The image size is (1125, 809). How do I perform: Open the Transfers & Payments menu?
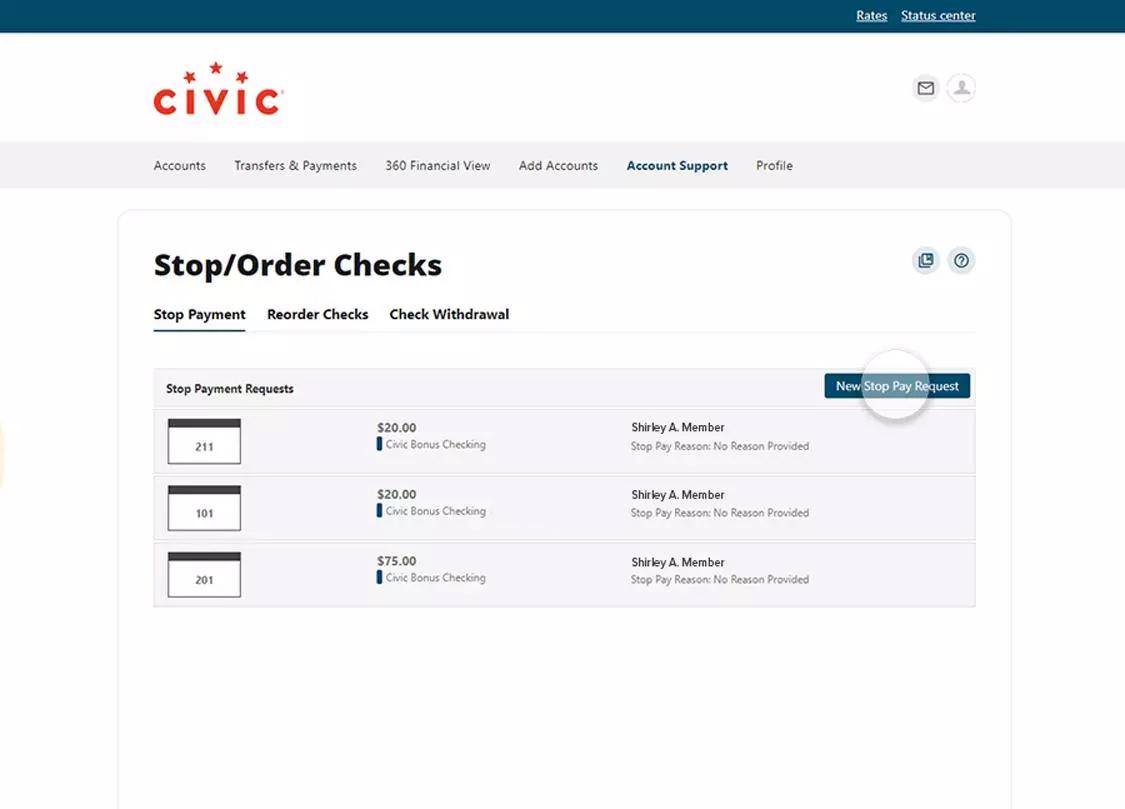(x=295, y=165)
